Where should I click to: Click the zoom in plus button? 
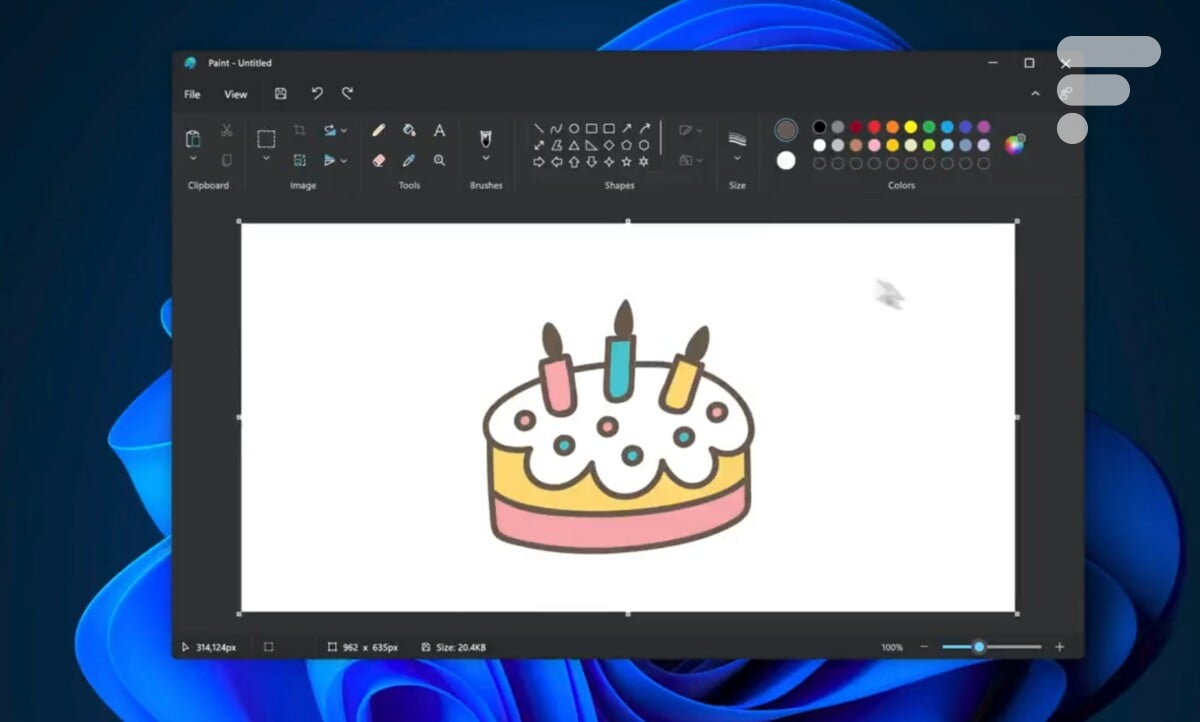coord(1059,647)
